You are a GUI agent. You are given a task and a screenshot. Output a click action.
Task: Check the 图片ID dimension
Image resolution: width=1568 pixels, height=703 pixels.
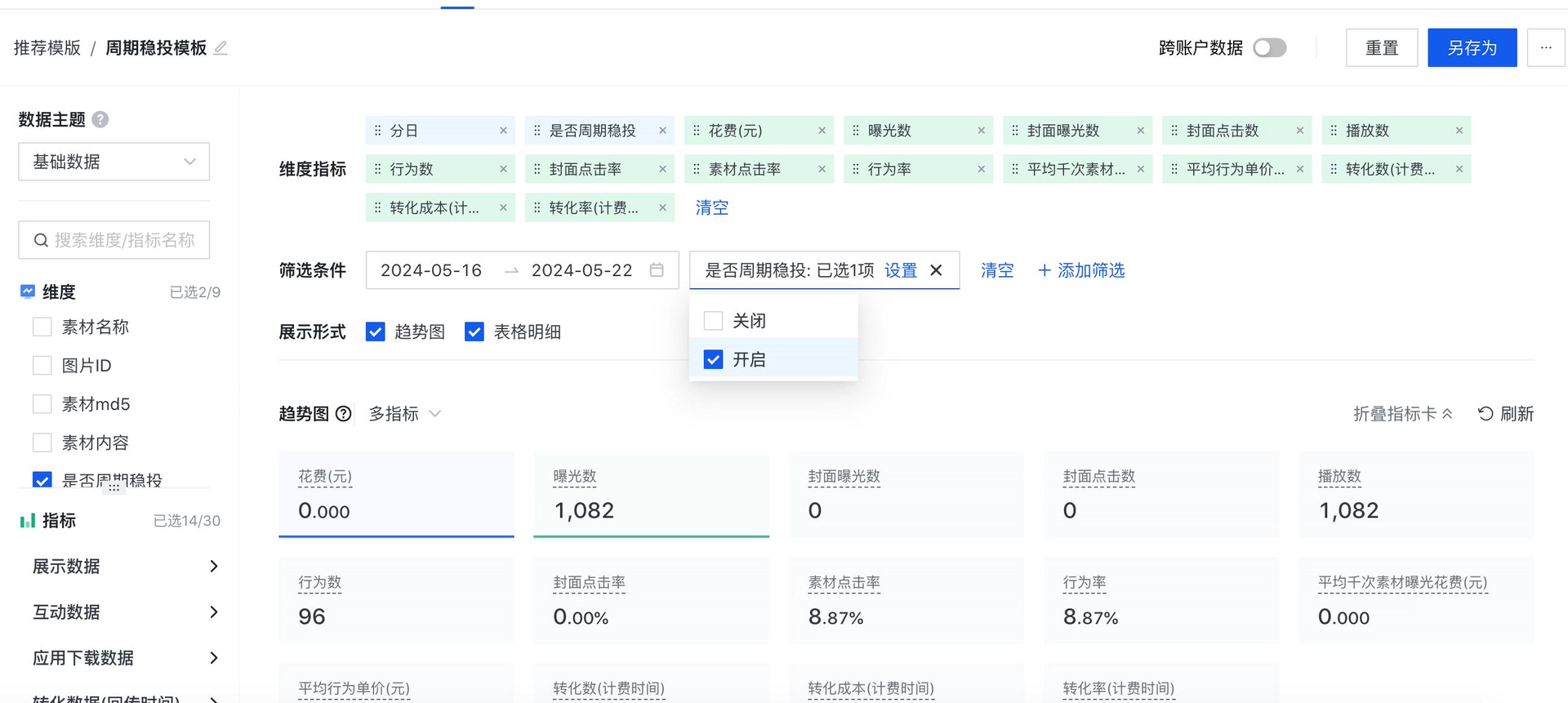tap(42, 366)
